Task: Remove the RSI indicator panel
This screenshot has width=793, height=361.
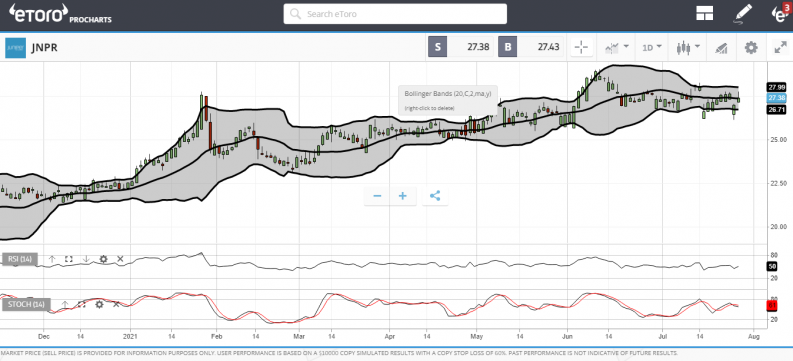Action: (x=120, y=259)
